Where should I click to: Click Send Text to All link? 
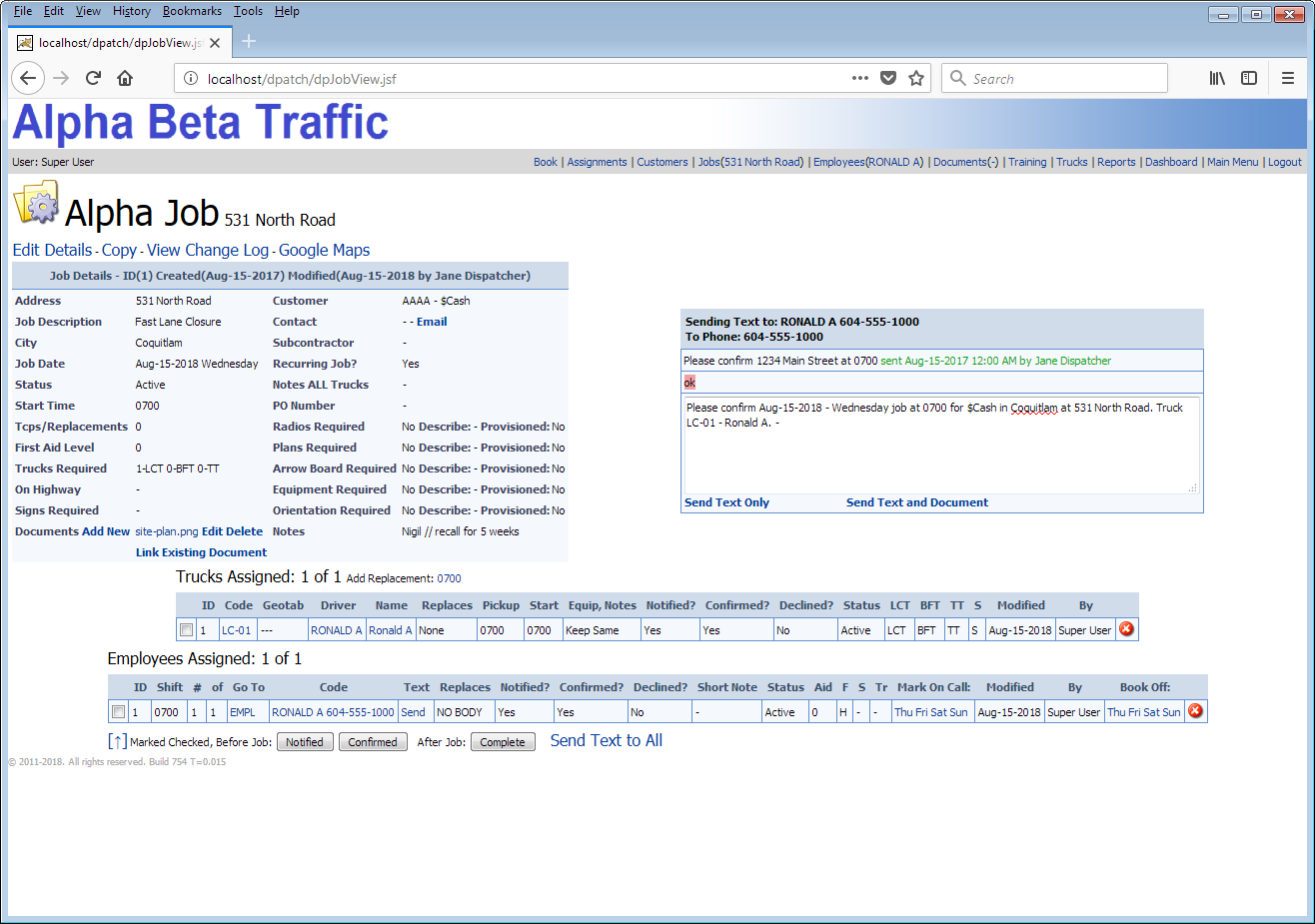[x=607, y=740]
